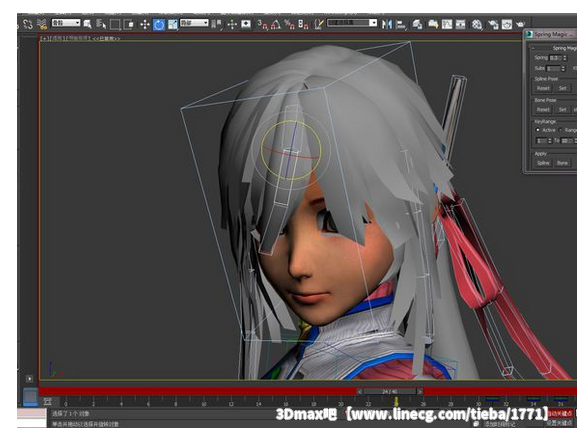This screenshot has height=433, width=588.
Task: Collapse the Spring Magic rollout
Action: 532,48
